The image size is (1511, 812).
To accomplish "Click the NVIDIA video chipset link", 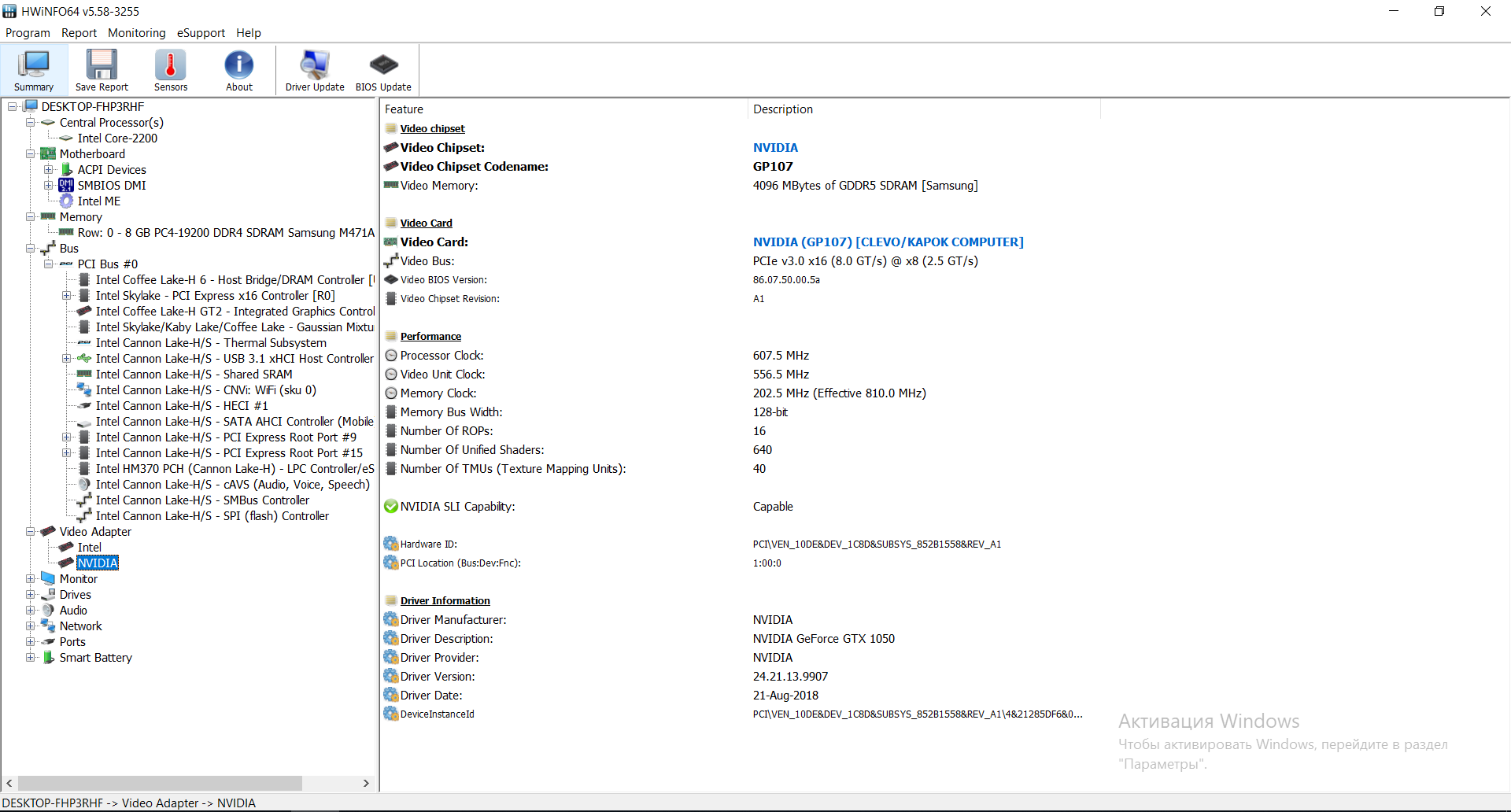I will (775, 147).
